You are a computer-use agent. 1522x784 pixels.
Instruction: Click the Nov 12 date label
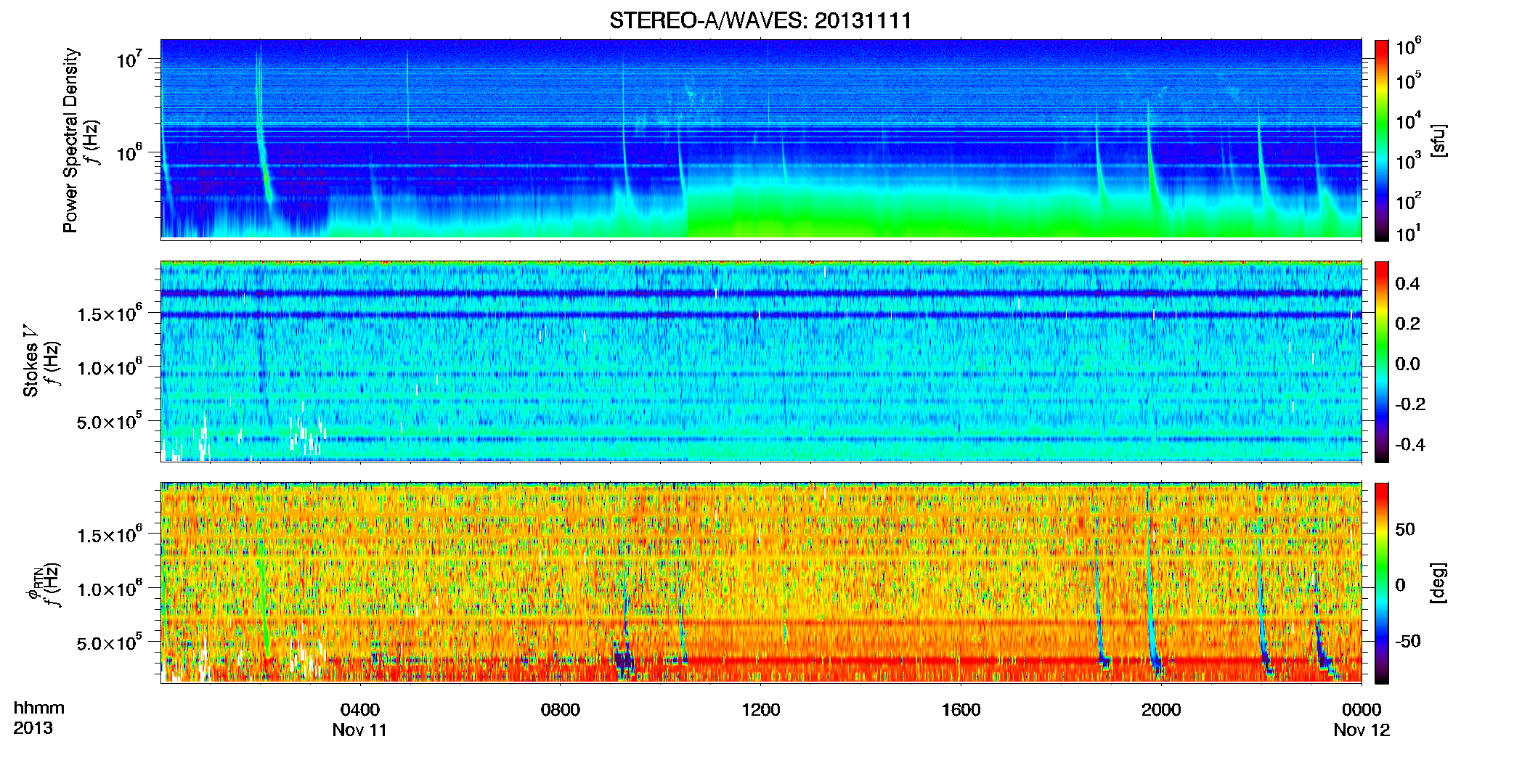(x=1362, y=730)
